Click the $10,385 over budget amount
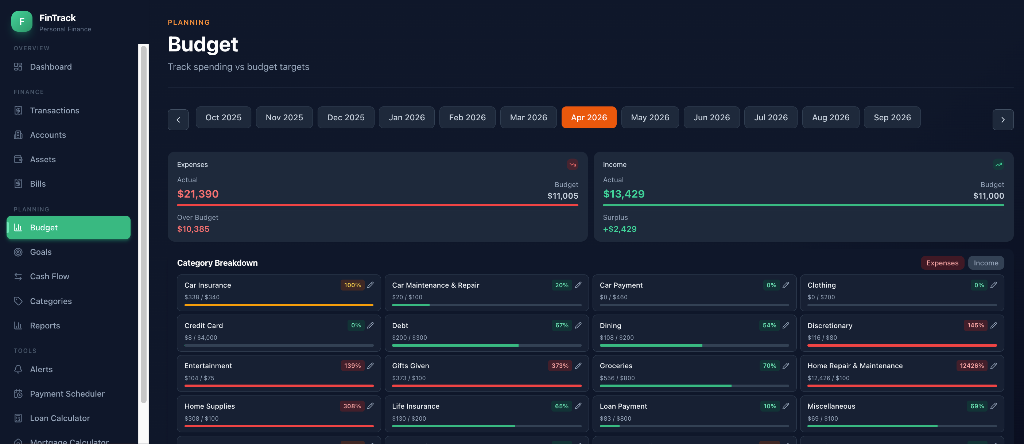Screen dimensions: 1024x444 point(193,229)
